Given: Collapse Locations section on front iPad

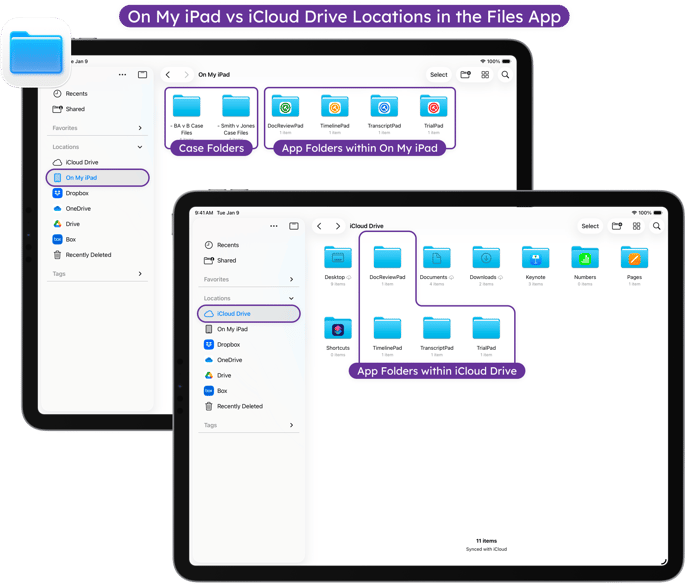Looking at the screenshot, I should coord(291,298).
